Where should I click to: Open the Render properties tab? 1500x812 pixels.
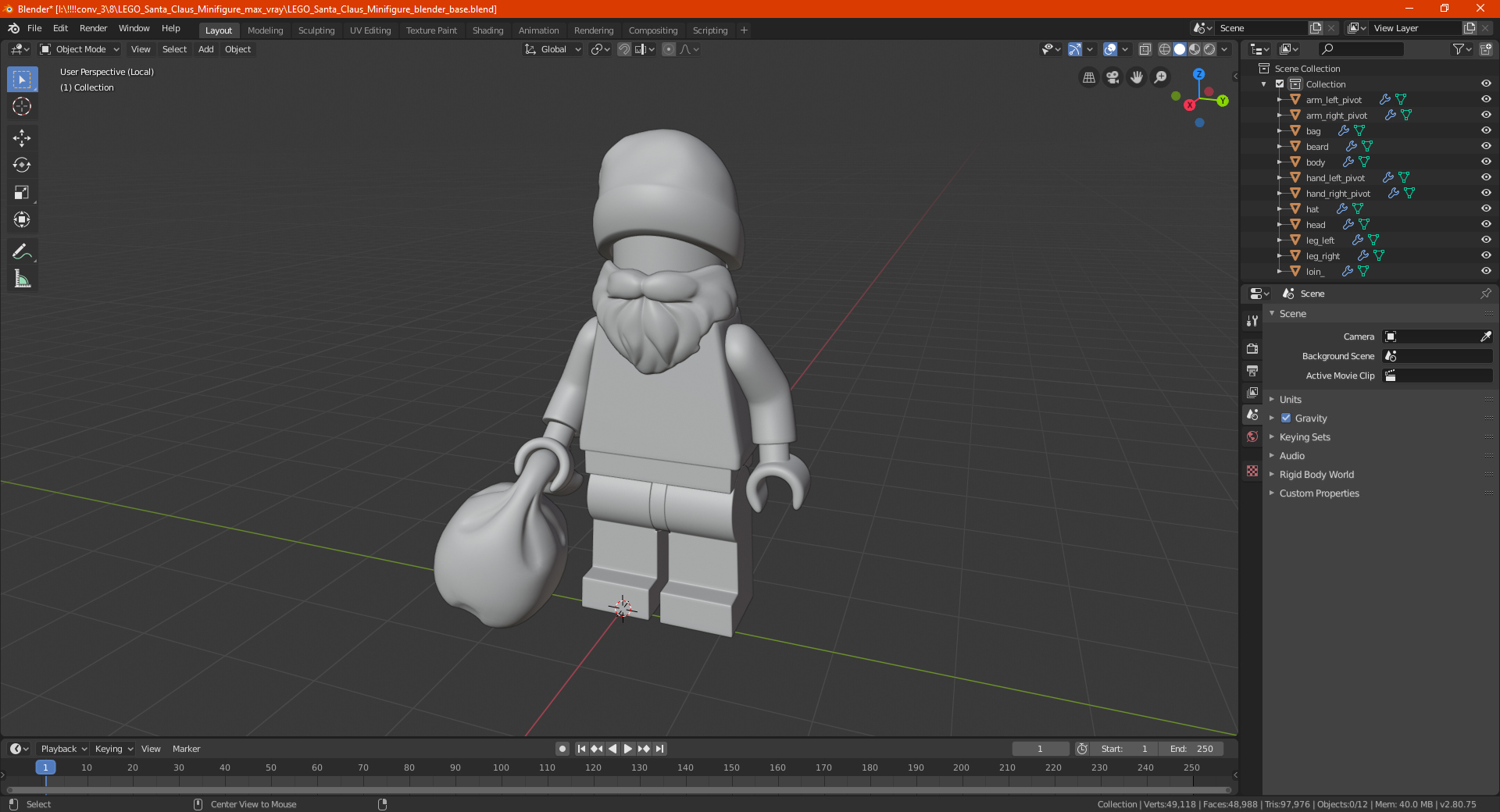click(1252, 348)
